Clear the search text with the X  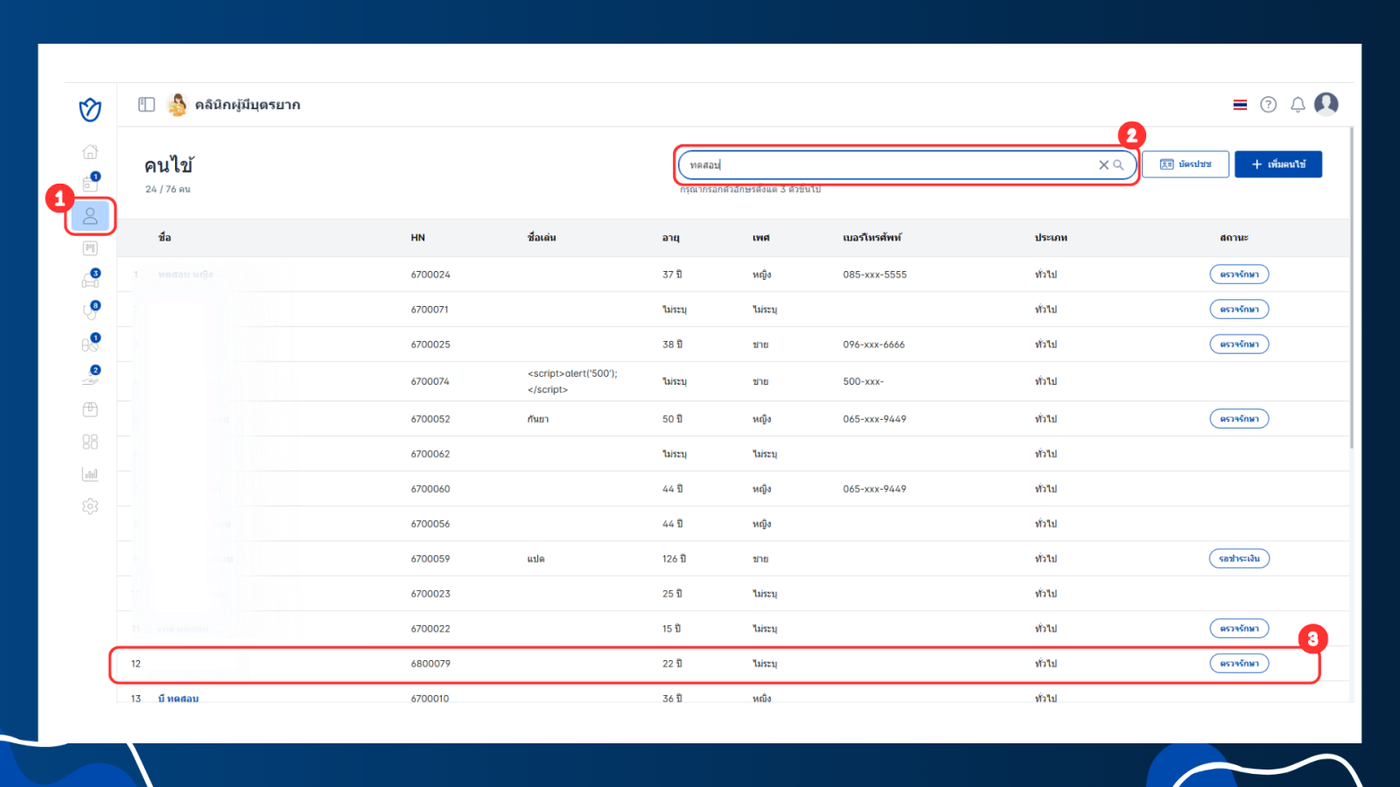tap(1103, 165)
